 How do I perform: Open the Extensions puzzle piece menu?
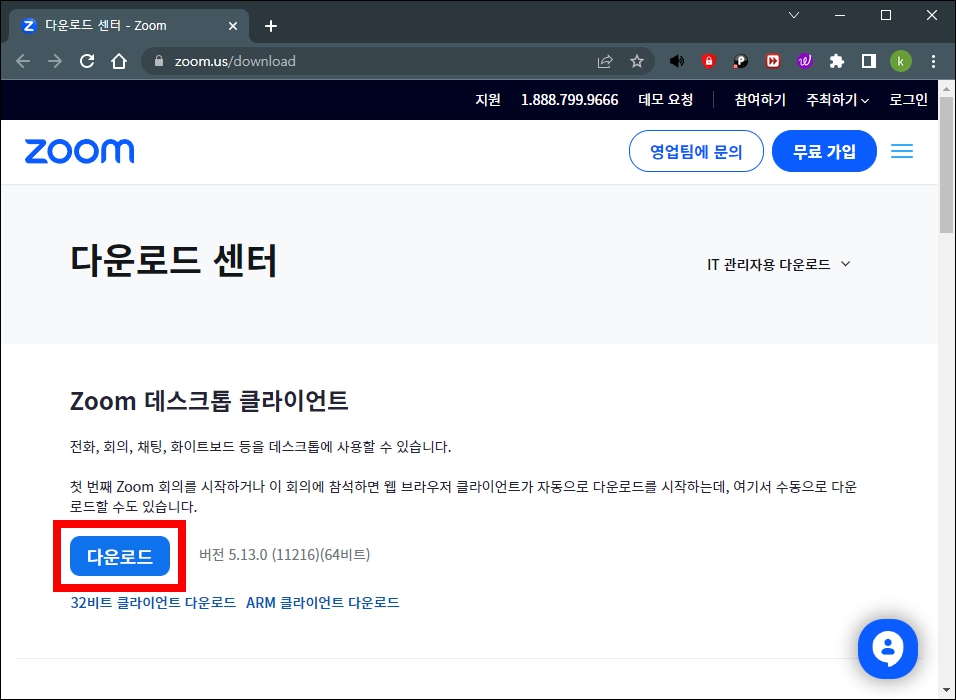click(836, 61)
